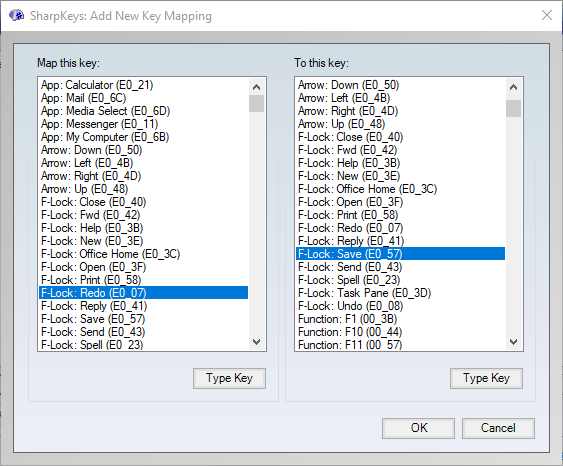Image resolution: width=563 pixels, height=466 pixels.
Task: Confirm the mapping with OK
Action: tap(418, 428)
